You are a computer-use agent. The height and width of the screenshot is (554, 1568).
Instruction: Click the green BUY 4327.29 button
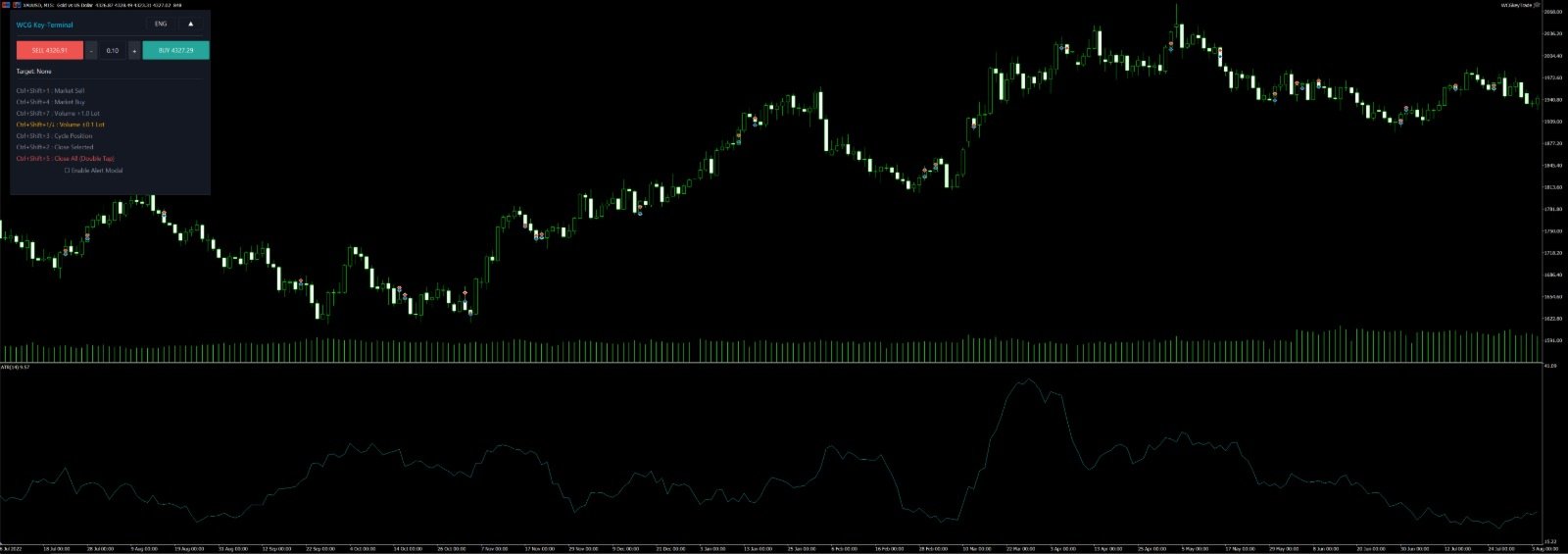point(175,50)
